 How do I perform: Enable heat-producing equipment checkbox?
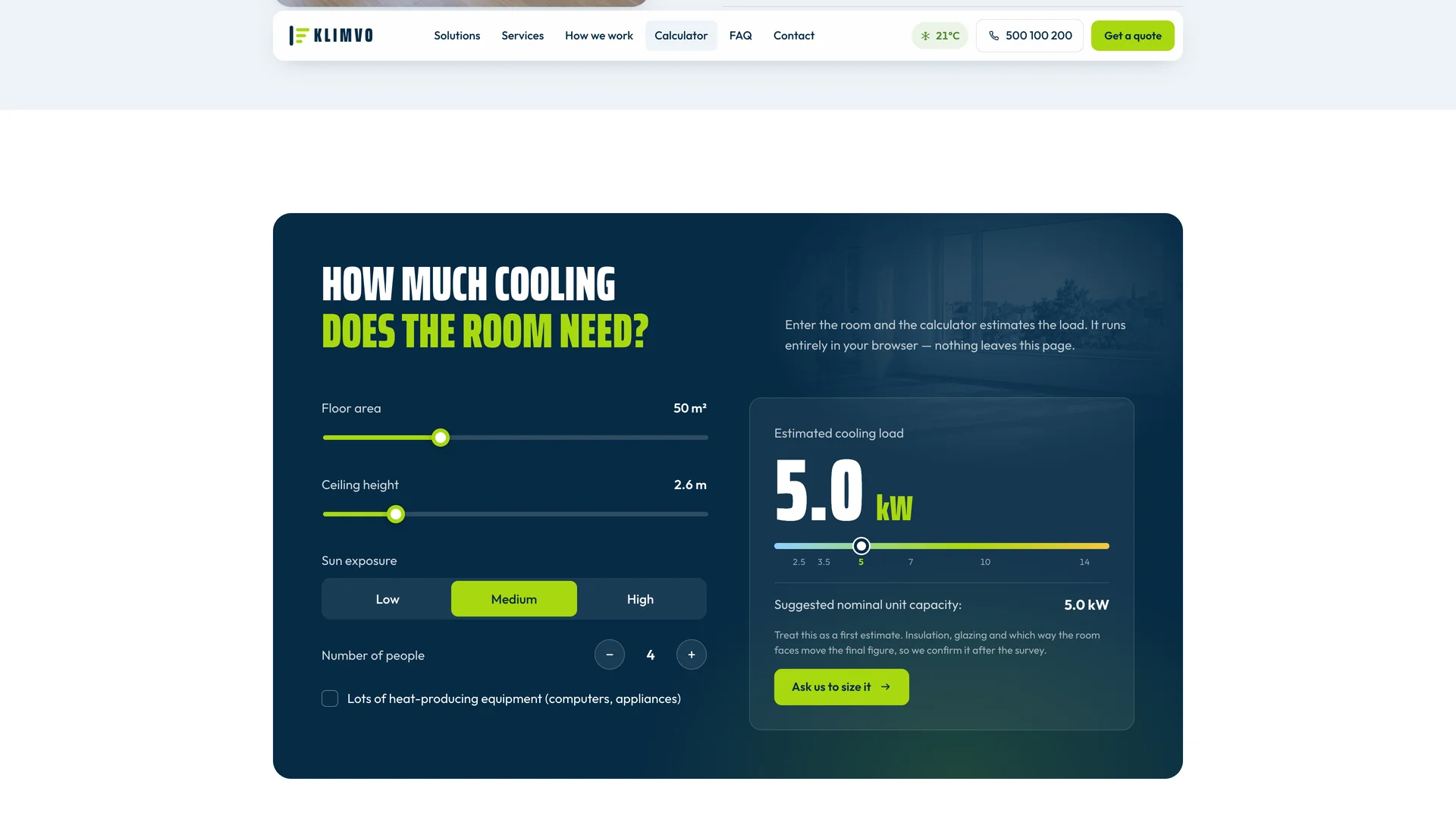(330, 698)
